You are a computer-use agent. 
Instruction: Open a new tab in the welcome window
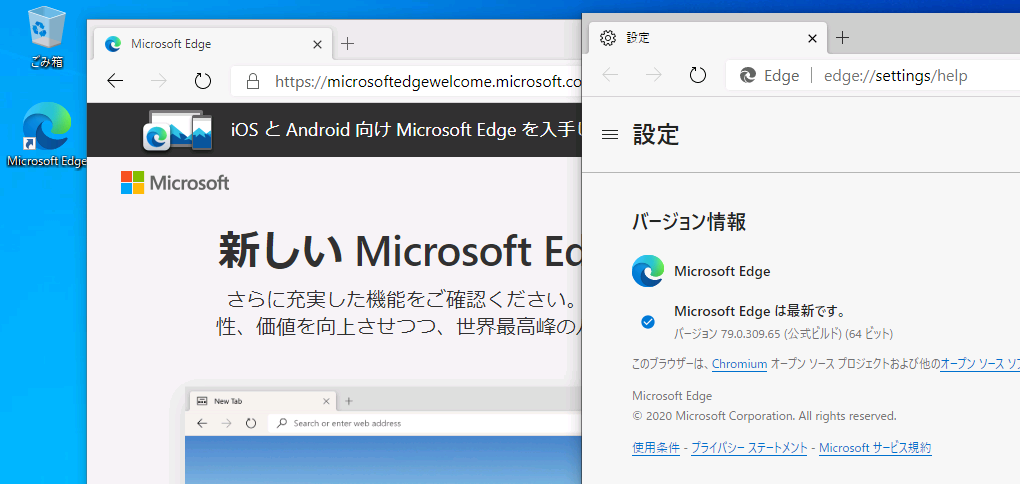pos(348,44)
